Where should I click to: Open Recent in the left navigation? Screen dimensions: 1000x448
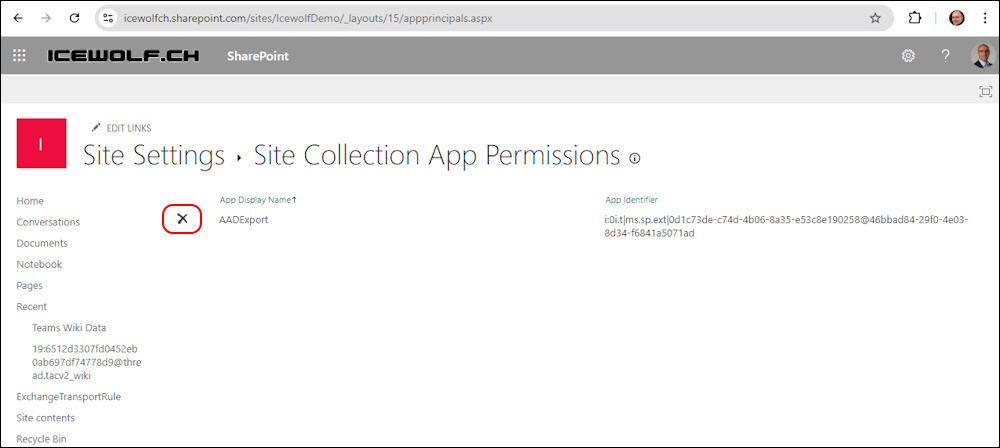point(32,306)
